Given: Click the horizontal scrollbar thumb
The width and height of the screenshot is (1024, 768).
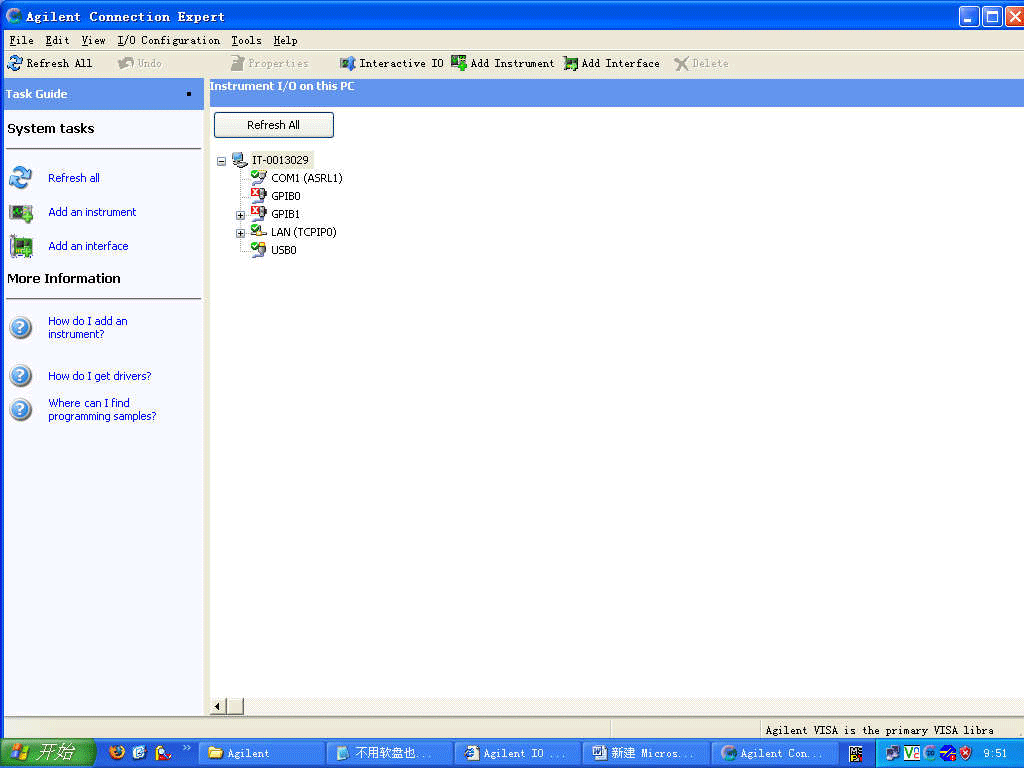Looking at the screenshot, I should pyautogui.click(x=235, y=706).
